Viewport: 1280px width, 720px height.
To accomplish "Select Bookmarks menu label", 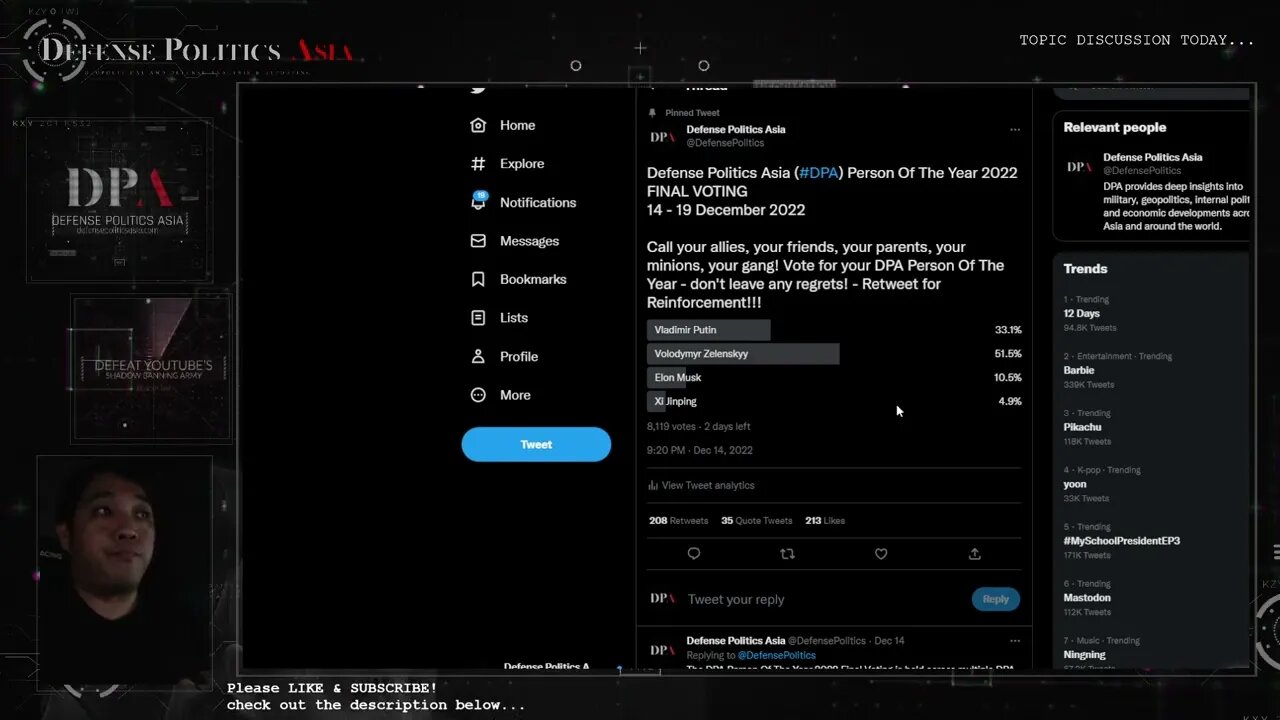I will point(533,279).
